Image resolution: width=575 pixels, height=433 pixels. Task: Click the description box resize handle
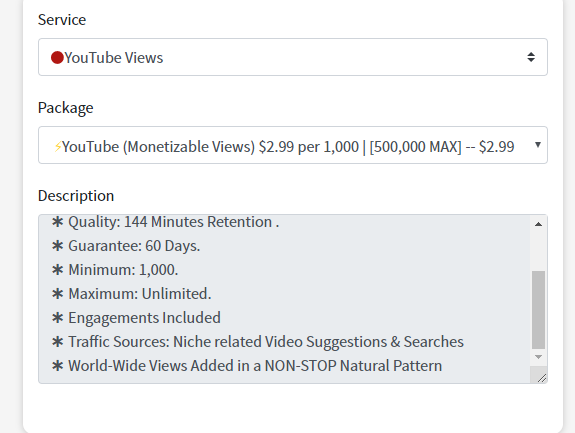541,377
